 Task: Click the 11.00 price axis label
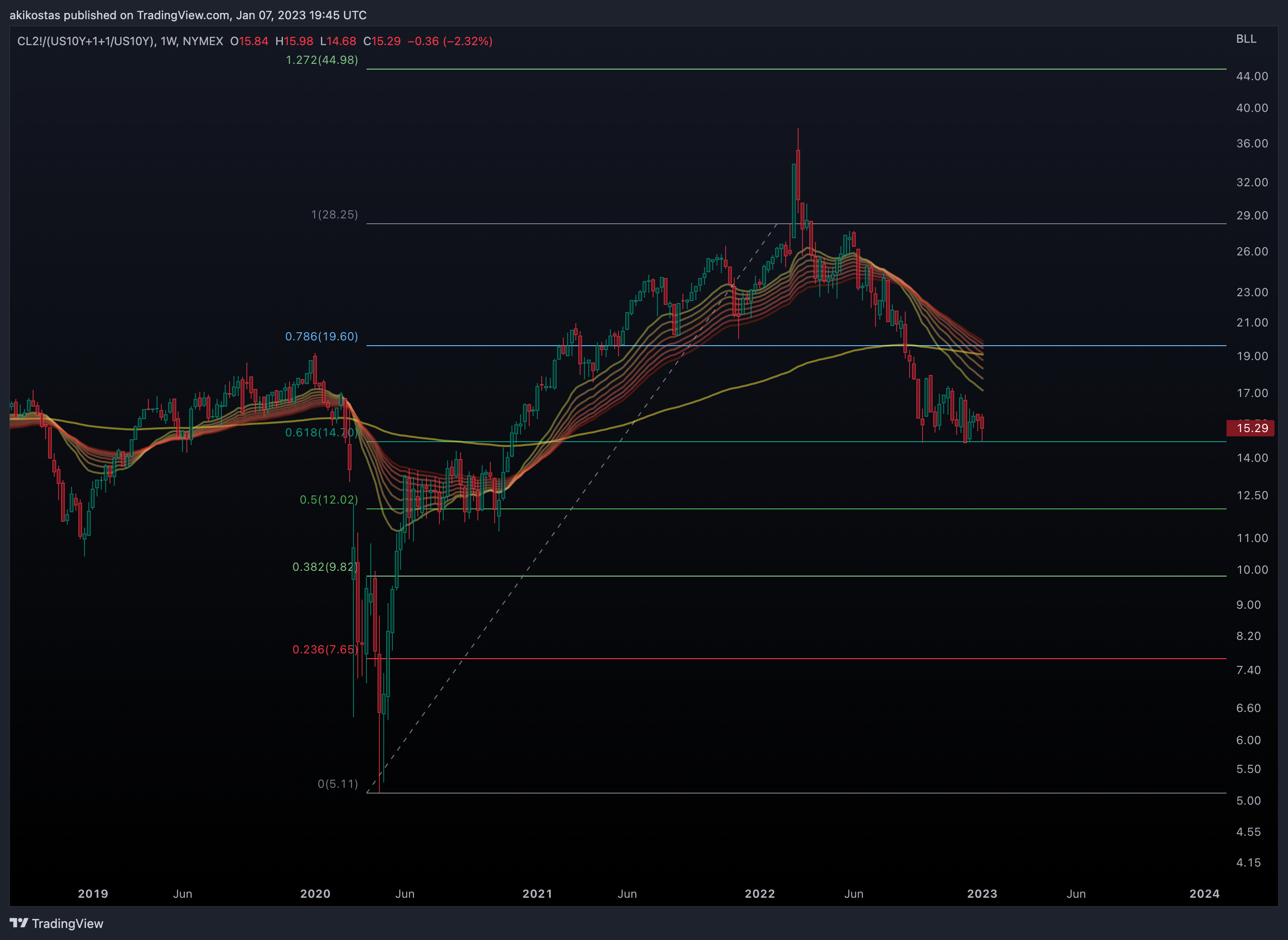point(1252,538)
